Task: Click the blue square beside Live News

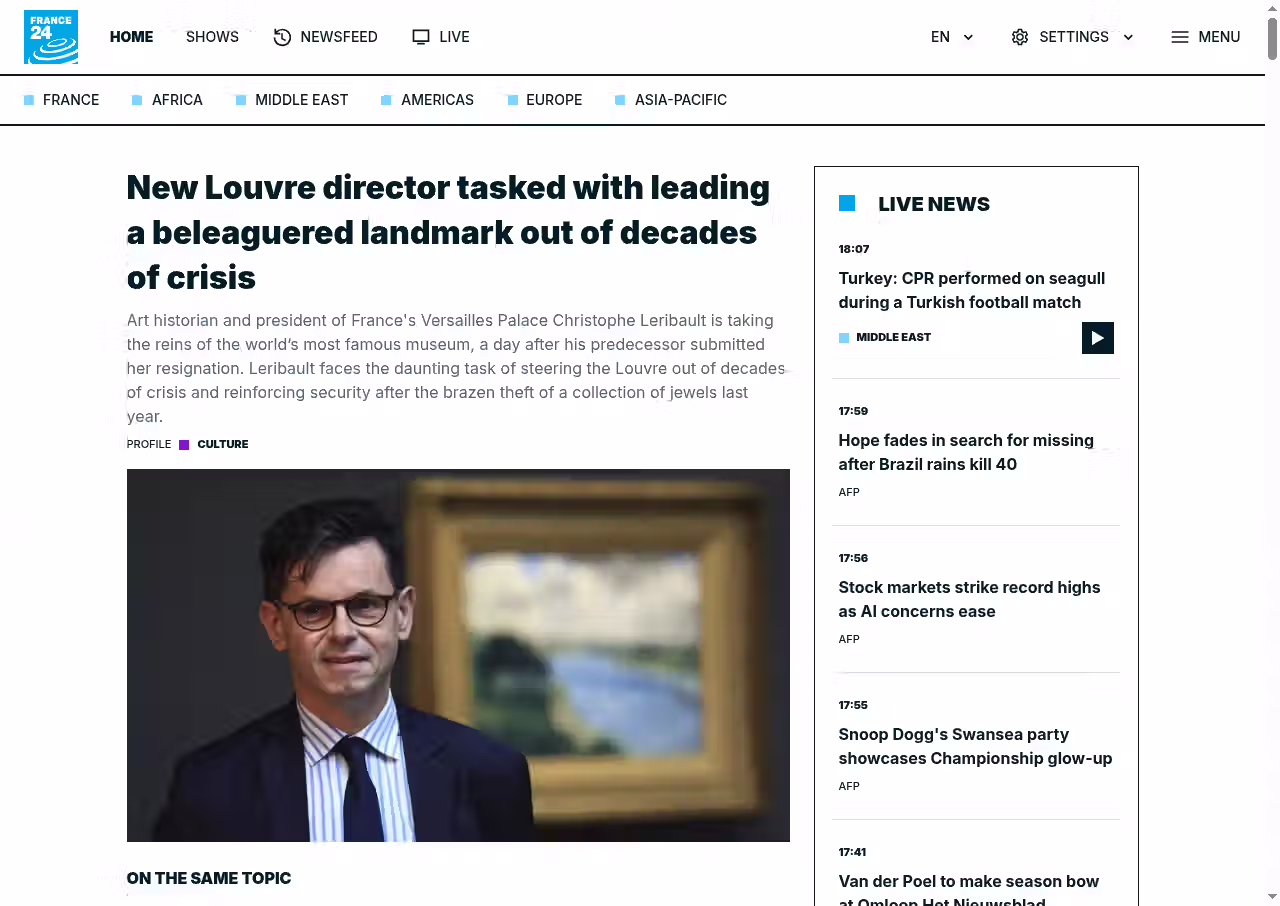Action: pos(847,203)
